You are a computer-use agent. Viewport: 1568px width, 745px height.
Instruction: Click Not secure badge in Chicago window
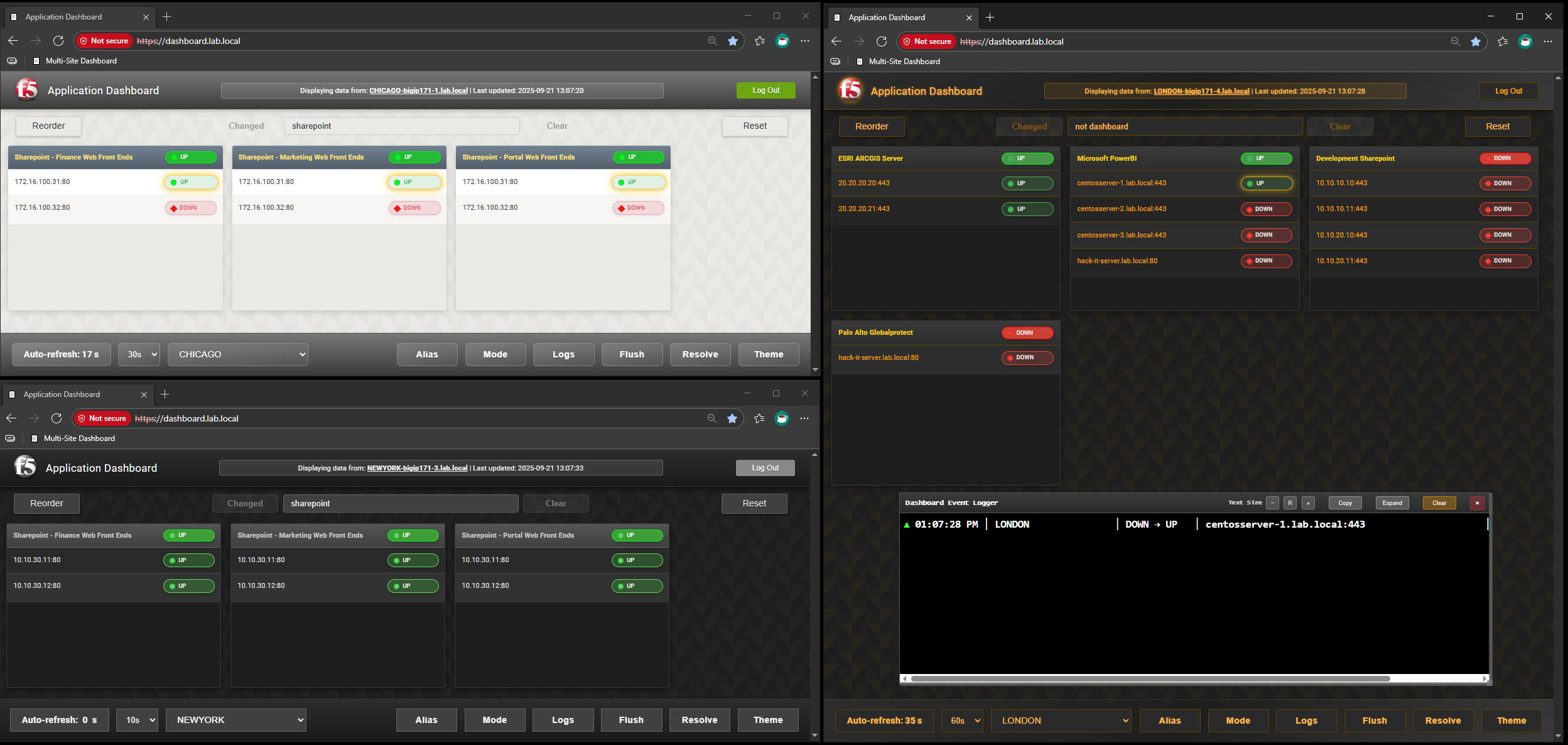[104, 41]
